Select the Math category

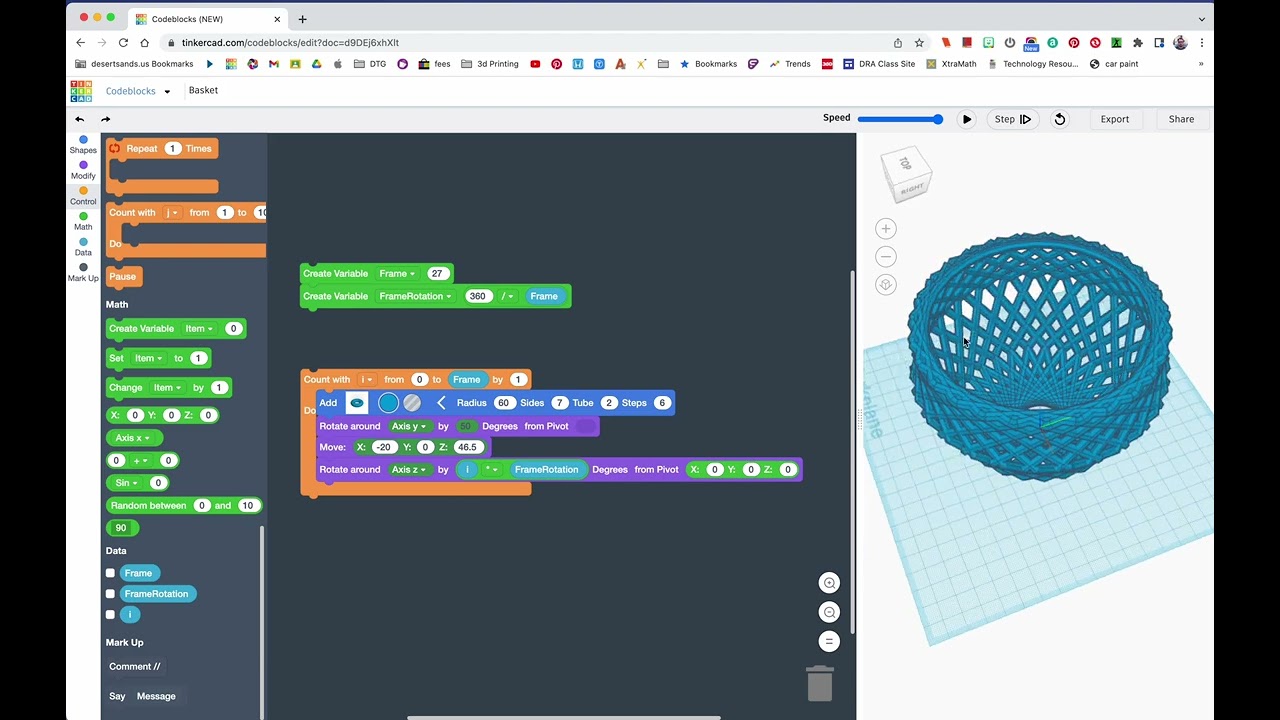(x=83, y=222)
